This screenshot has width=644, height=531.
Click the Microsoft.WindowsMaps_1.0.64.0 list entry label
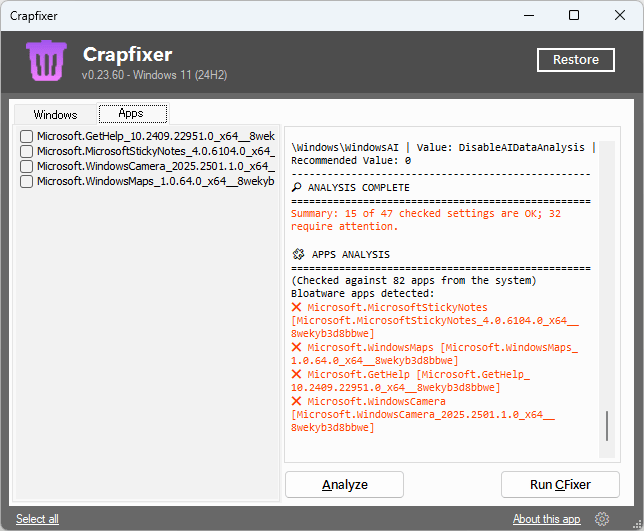[156, 181]
